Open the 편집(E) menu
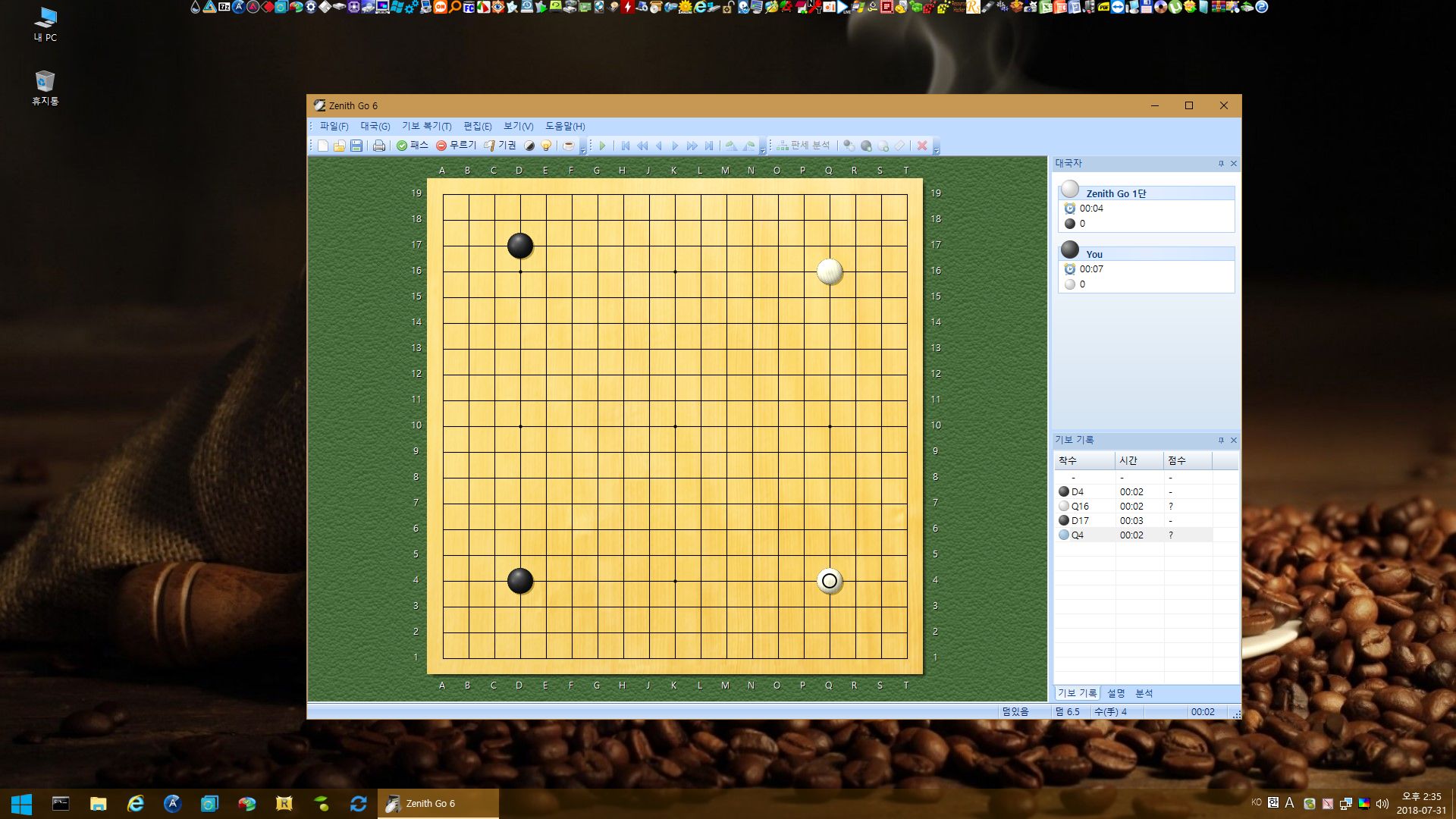Image resolution: width=1456 pixels, height=819 pixels. 477,126
